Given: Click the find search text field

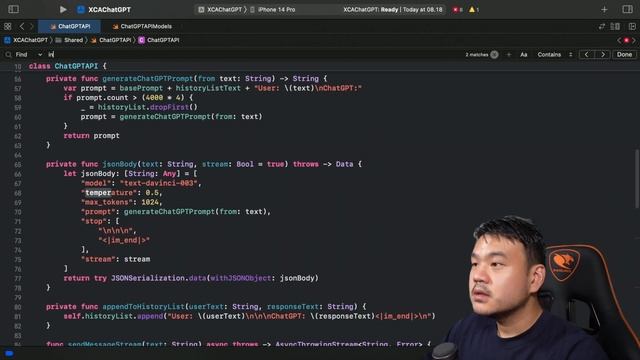Looking at the screenshot, I should [x=253, y=55].
